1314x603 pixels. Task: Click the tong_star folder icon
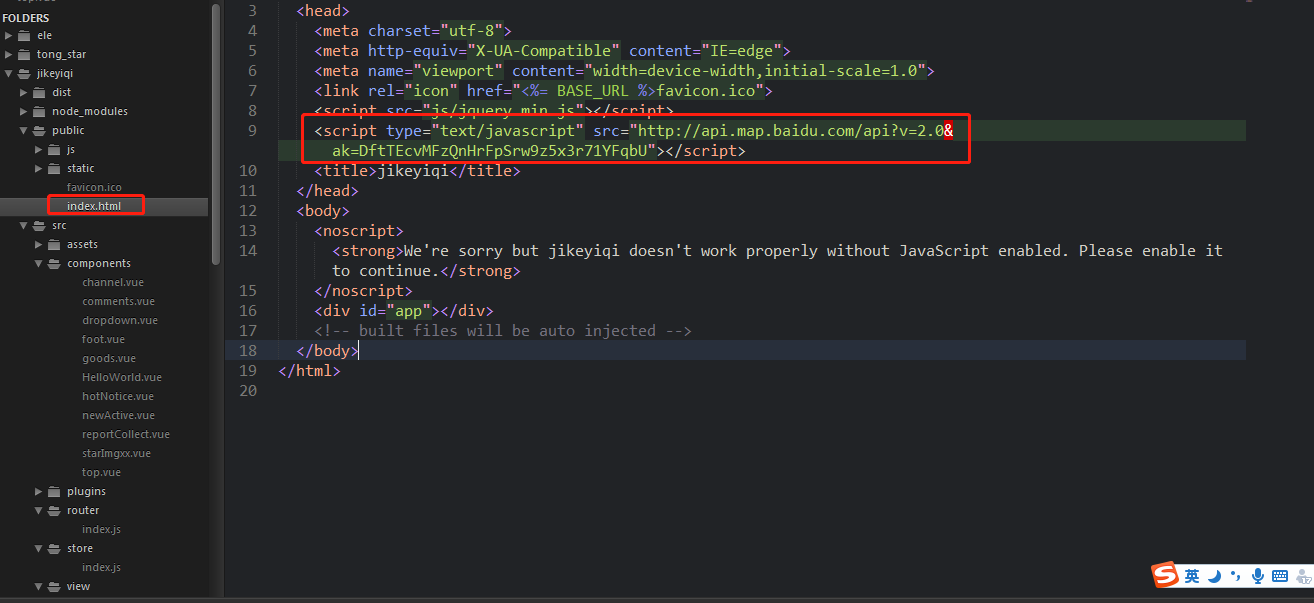(x=24, y=54)
